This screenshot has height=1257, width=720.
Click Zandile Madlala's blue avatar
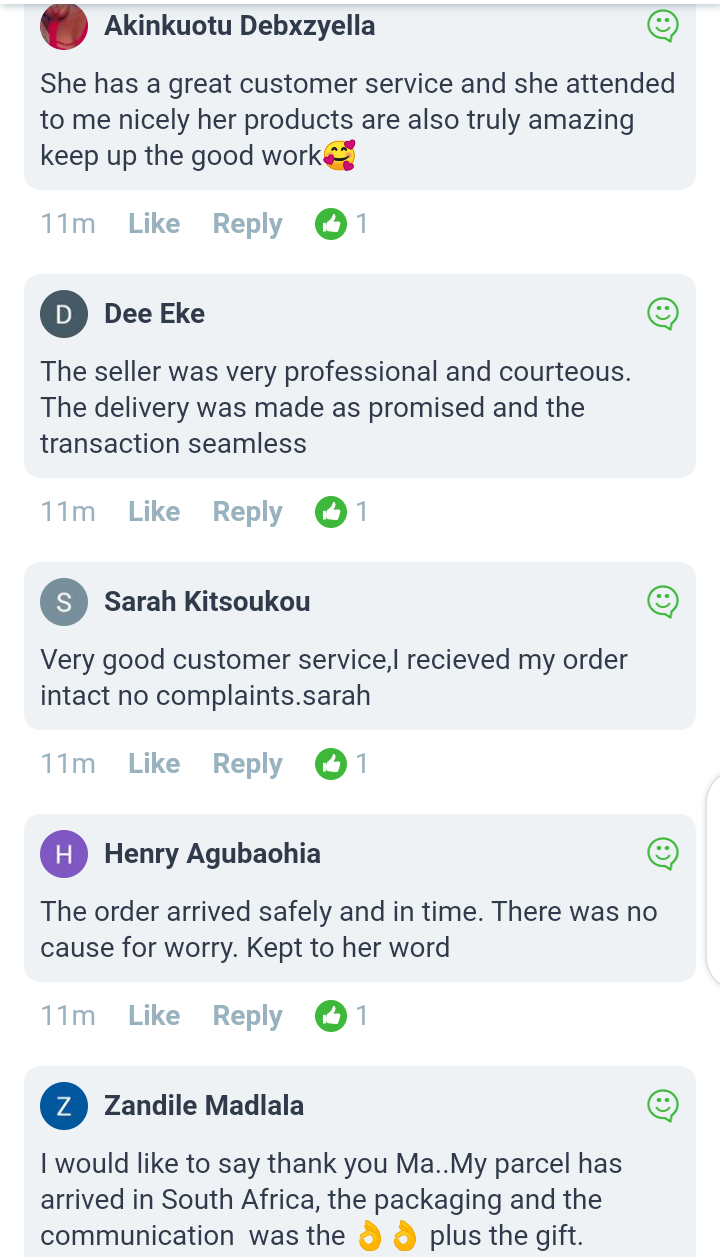(x=63, y=1105)
